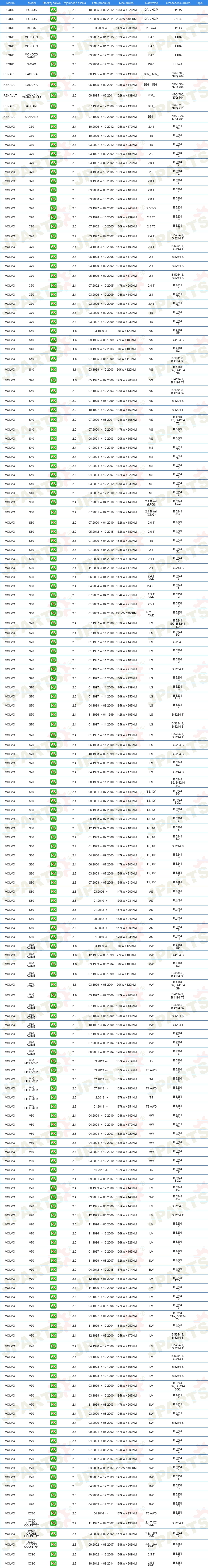
Task: Click the 'Oznaczenie silnika' column header
Action: (178, 3)
